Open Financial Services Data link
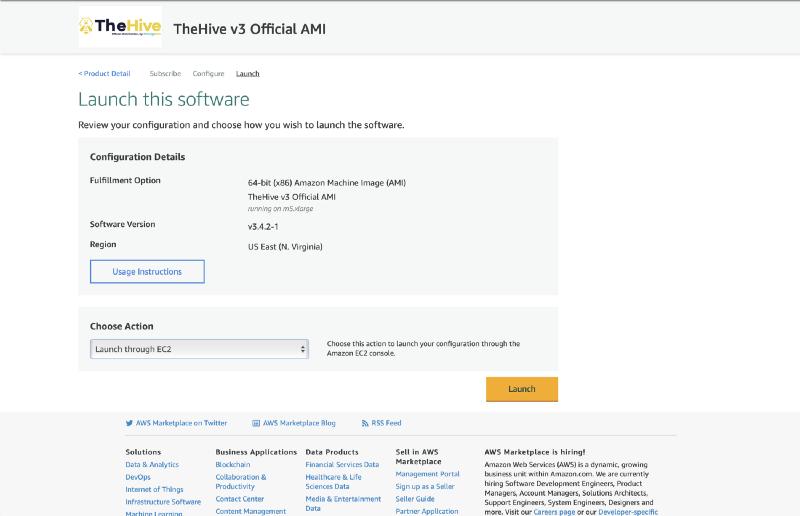 click(x=342, y=465)
